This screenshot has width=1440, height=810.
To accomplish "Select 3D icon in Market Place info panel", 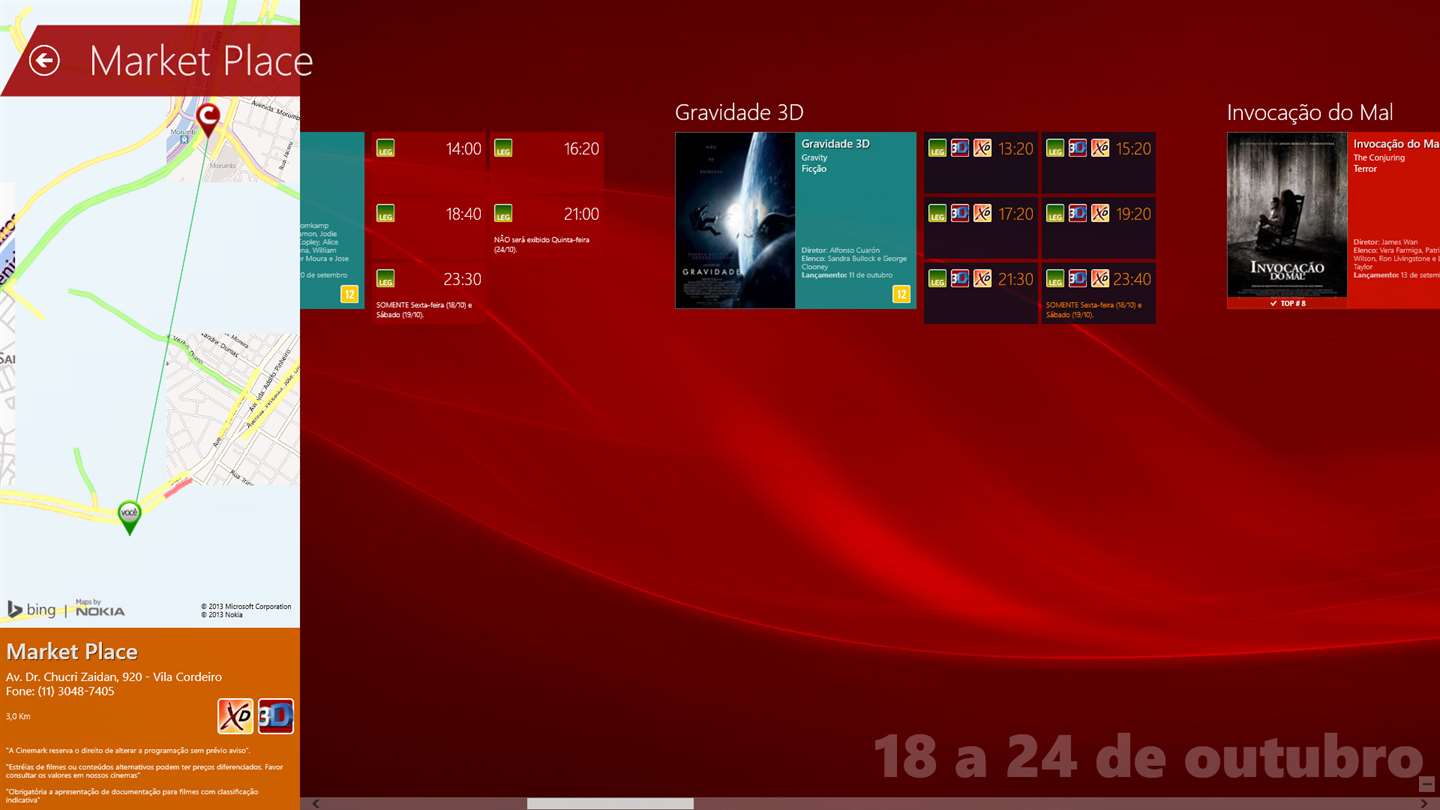I will (276, 716).
